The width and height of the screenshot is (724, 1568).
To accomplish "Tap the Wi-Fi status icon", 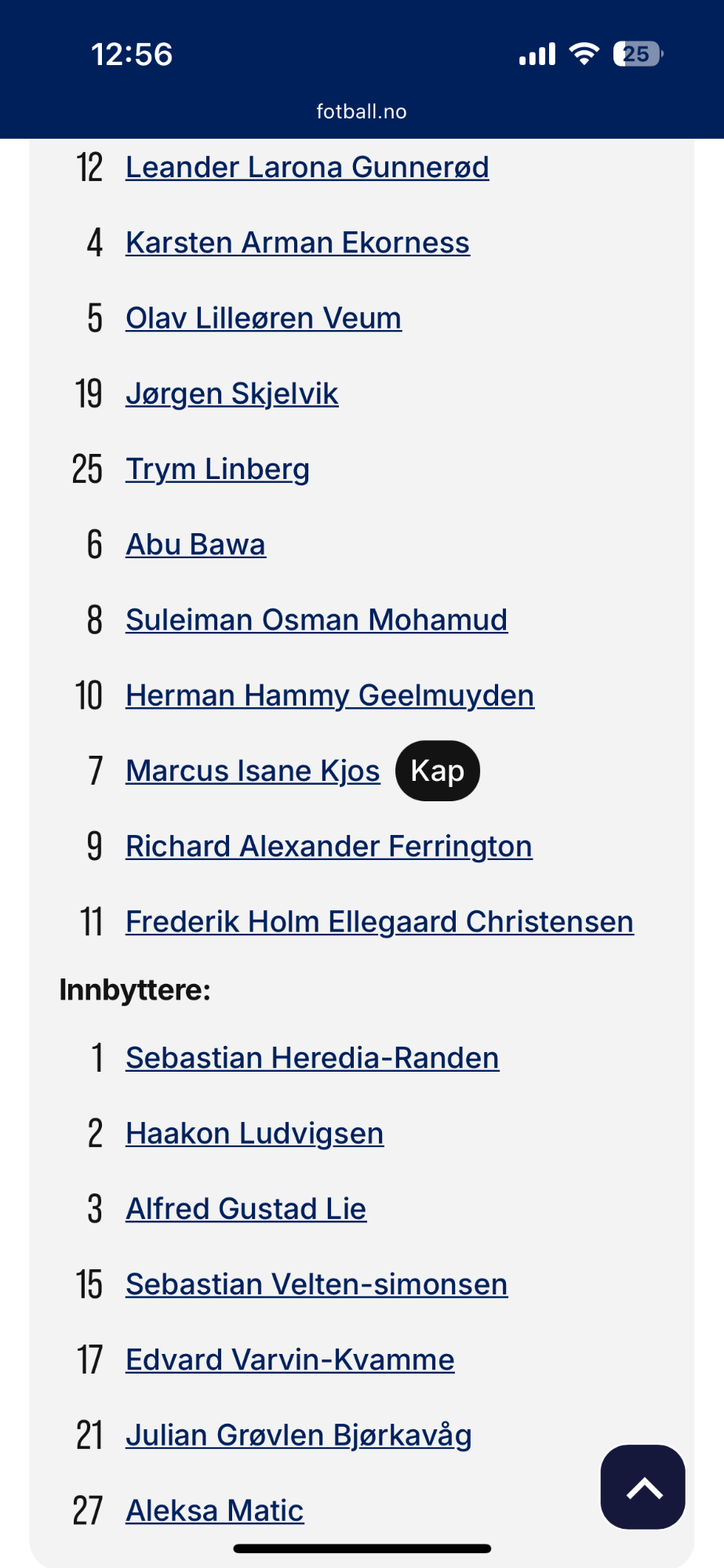I will (x=584, y=54).
